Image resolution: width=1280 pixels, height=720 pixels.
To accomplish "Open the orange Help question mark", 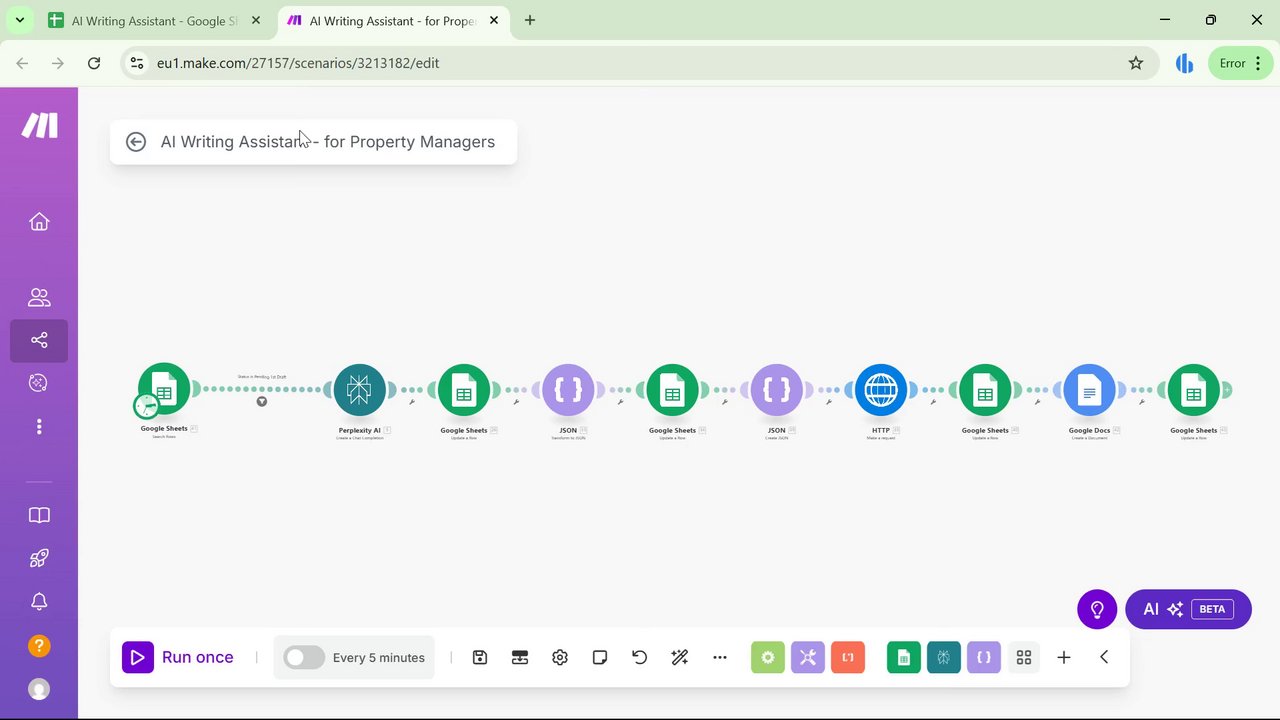I will (39, 645).
